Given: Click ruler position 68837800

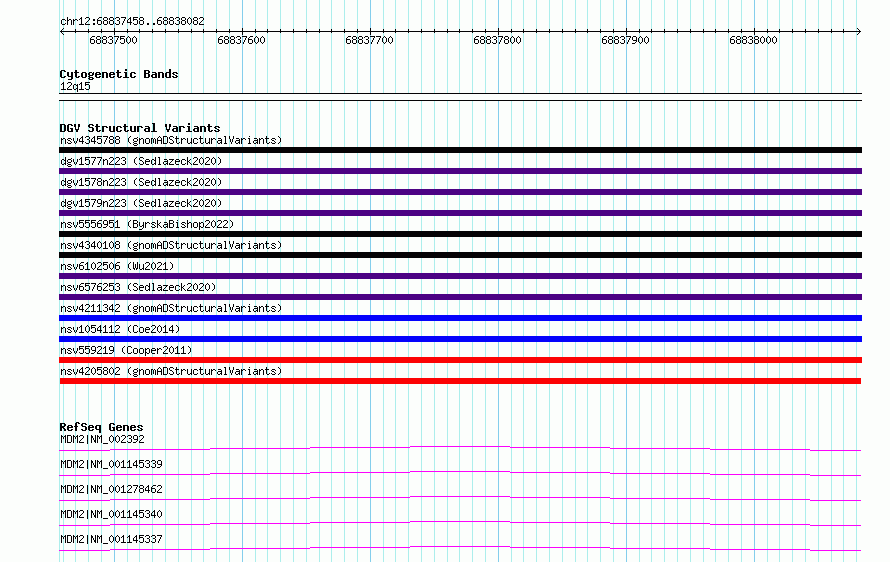Looking at the screenshot, I should 497,40.
